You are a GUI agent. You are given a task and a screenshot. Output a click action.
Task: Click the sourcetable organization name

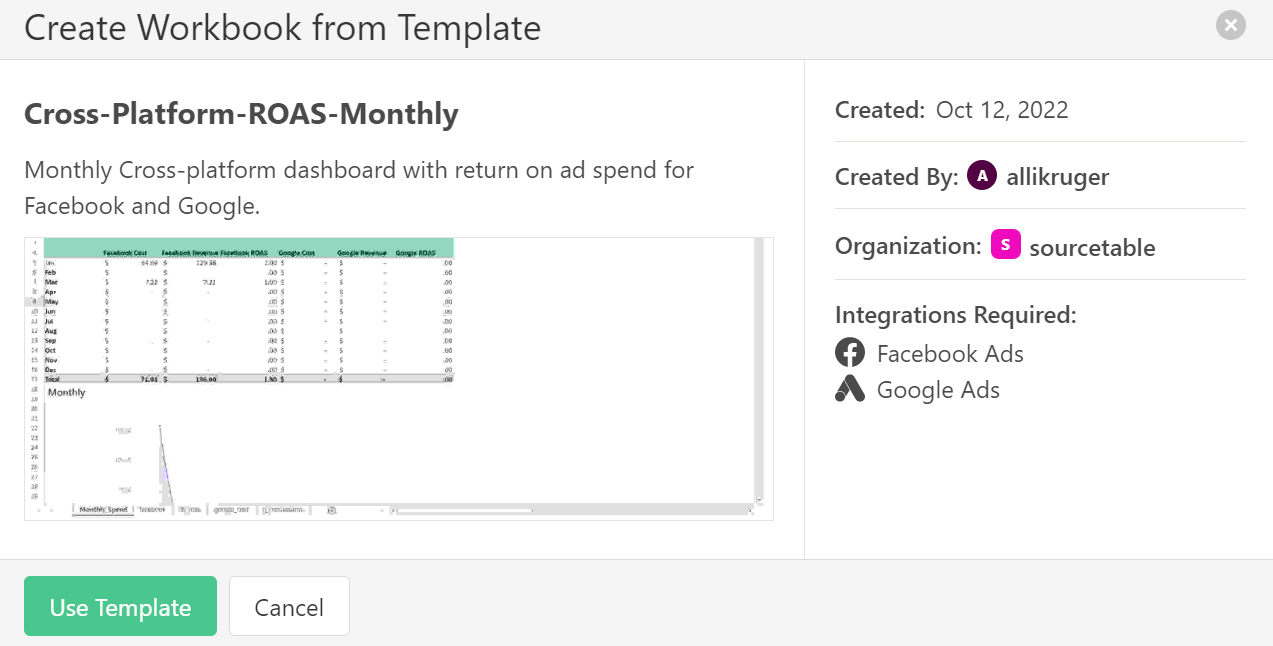click(x=1092, y=246)
